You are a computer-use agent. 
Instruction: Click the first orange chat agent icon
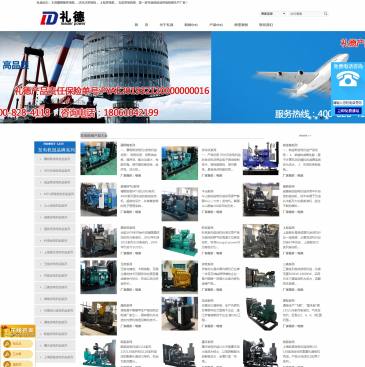coord(8,344)
